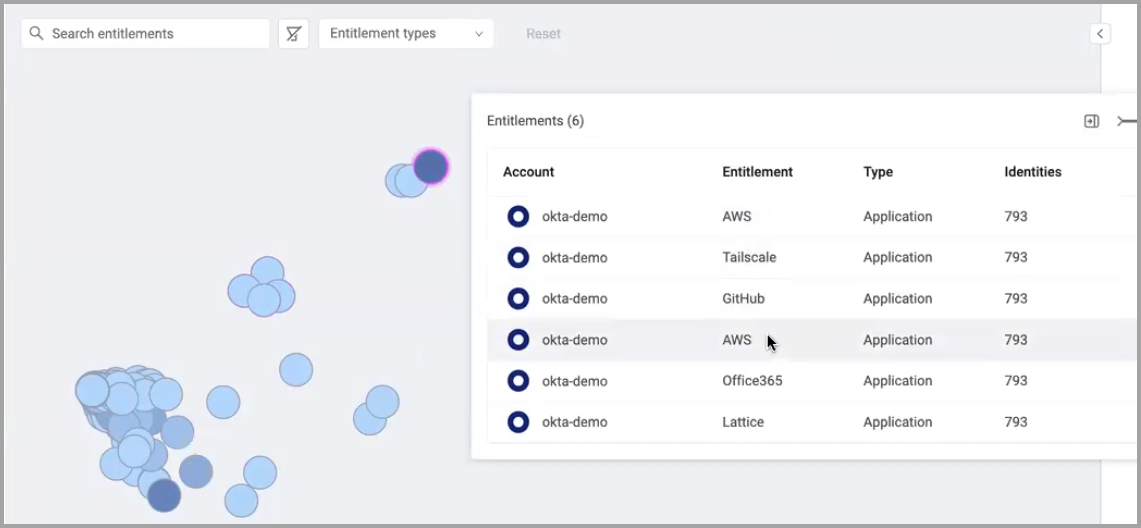The width and height of the screenshot is (1141, 528).
Task: Click the Reset button
Action: point(544,33)
